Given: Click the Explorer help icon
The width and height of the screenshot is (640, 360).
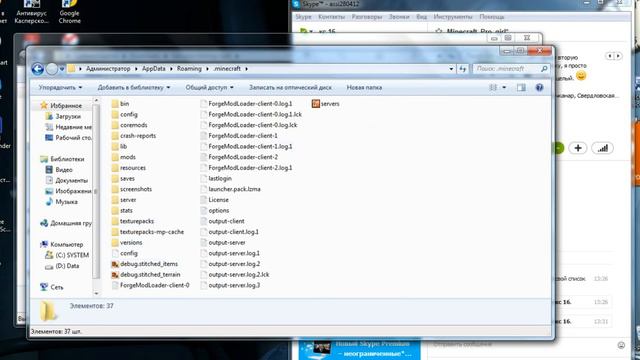Looking at the screenshot, I should (539, 87).
